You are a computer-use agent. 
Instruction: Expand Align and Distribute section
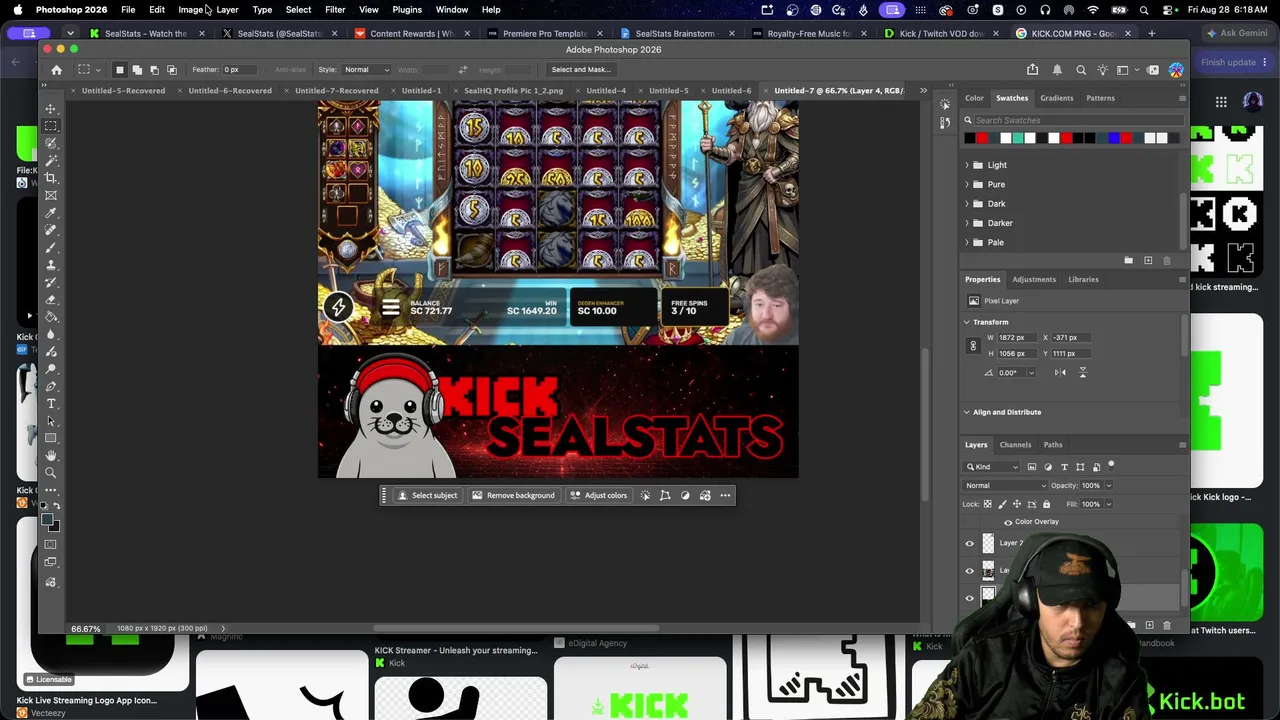coord(967,412)
